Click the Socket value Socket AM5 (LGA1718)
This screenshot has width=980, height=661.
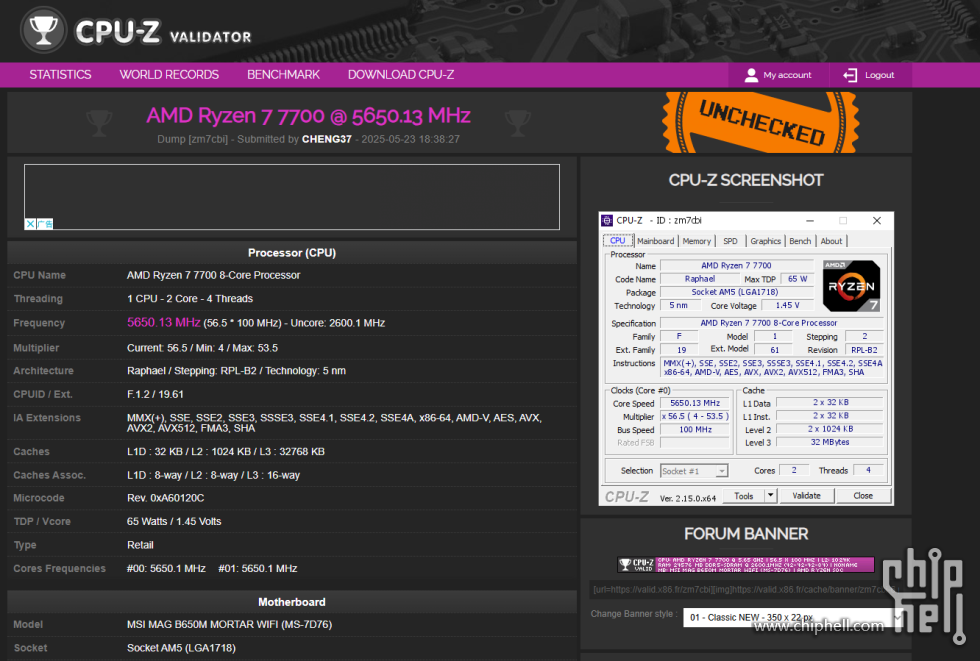point(181,648)
